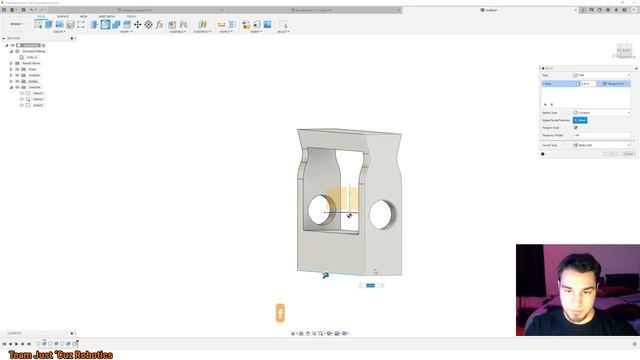This screenshot has width=640, height=360.
Task: Select the Create Sketch tool
Action: pos(38,24)
